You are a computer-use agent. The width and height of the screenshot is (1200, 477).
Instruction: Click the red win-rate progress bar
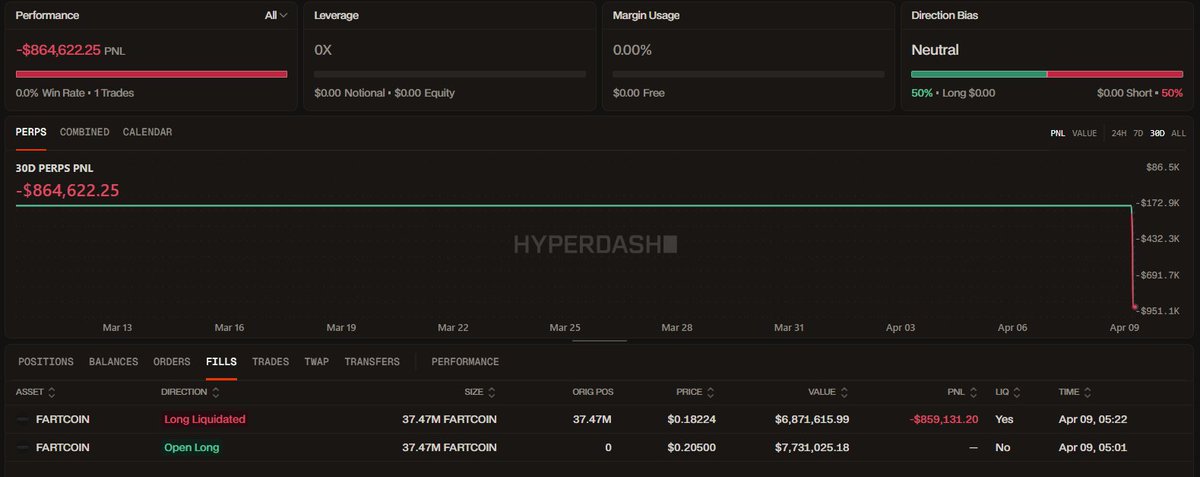151,74
